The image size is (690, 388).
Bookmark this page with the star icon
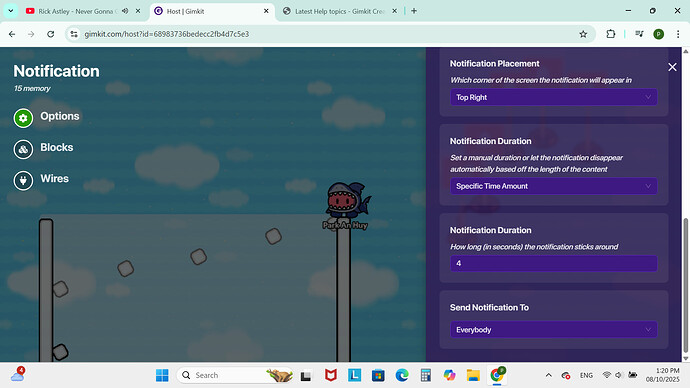point(583,34)
